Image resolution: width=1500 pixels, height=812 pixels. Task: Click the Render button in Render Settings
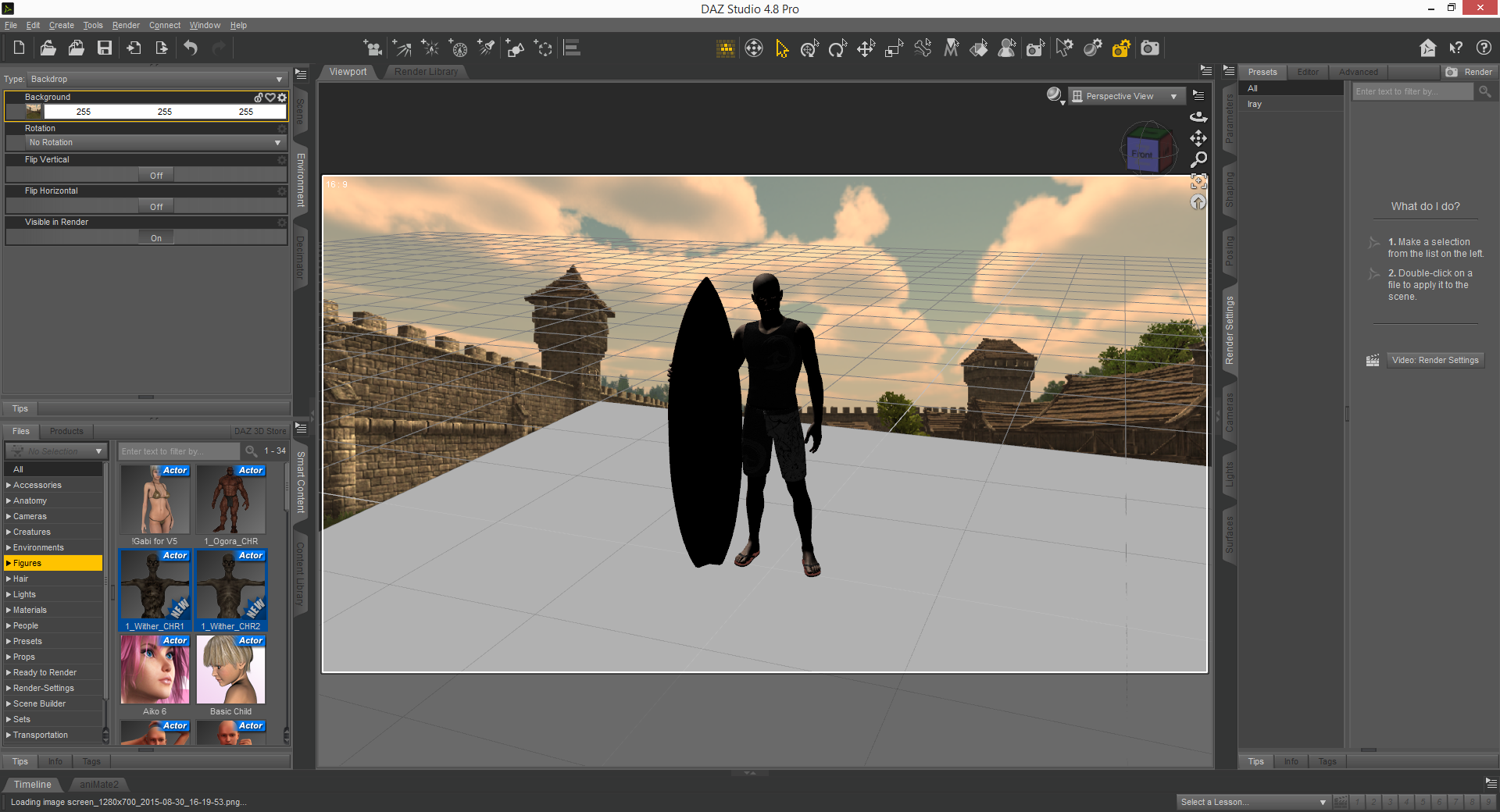tap(1470, 72)
